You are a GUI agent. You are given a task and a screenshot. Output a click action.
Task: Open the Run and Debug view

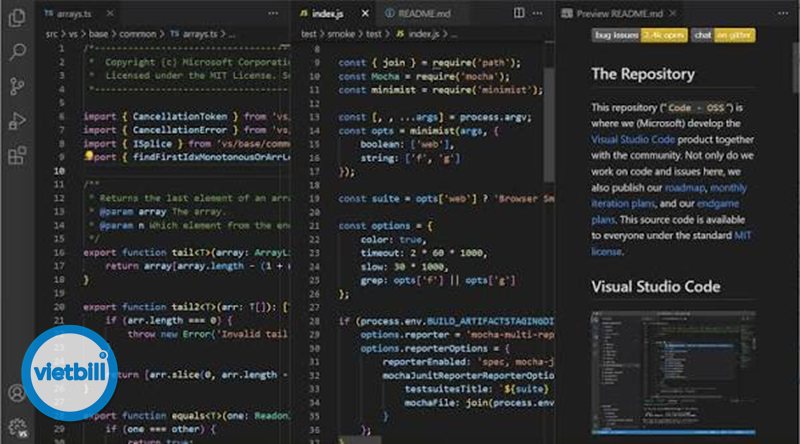pos(17,121)
